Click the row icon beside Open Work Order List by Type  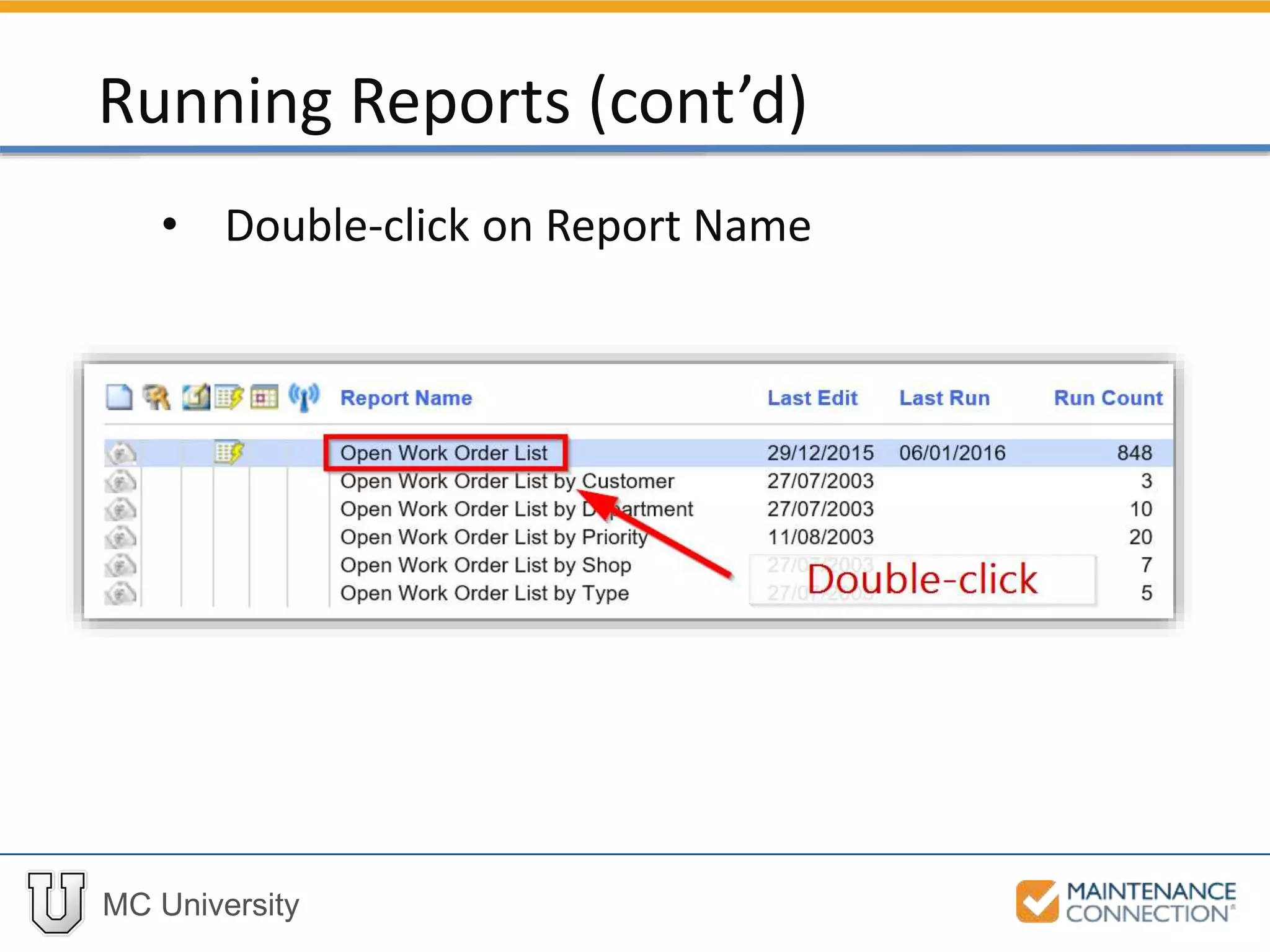[120, 593]
